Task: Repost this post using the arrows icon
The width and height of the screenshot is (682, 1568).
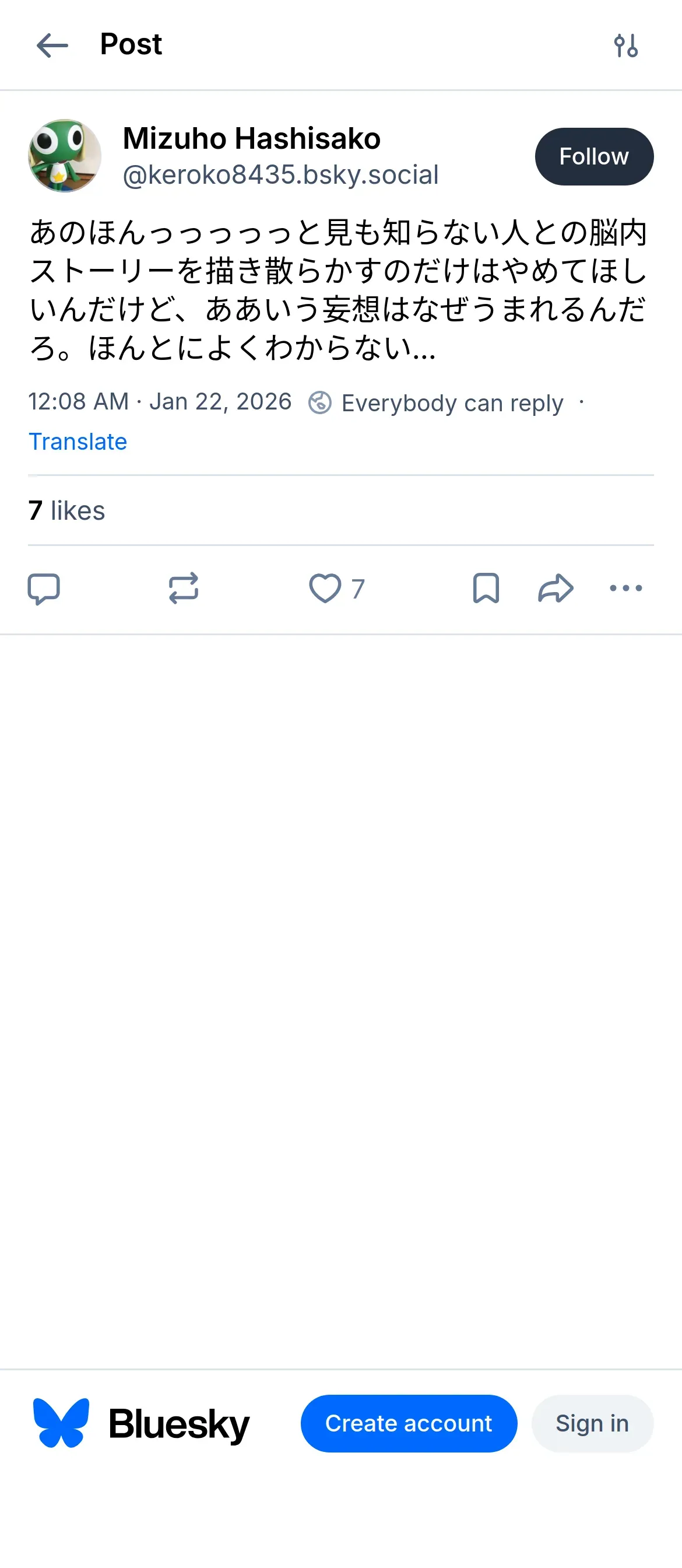Action: click(x=183, y=589)
